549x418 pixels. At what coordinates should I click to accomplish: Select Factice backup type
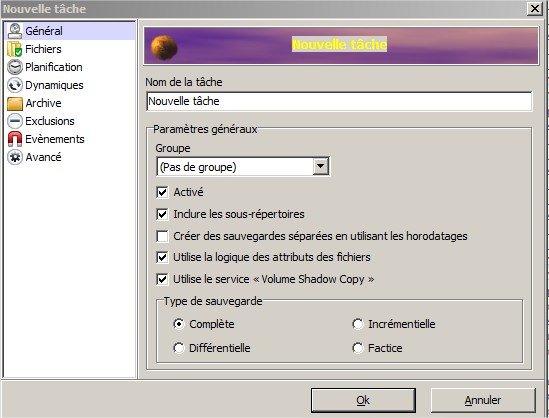(357, 348)
